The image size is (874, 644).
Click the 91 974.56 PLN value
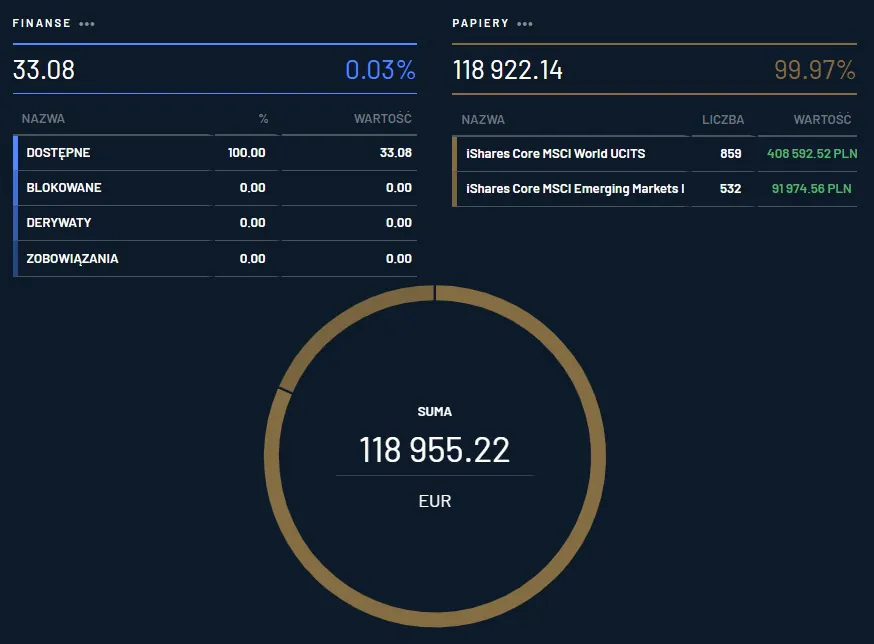pos(811,189)
